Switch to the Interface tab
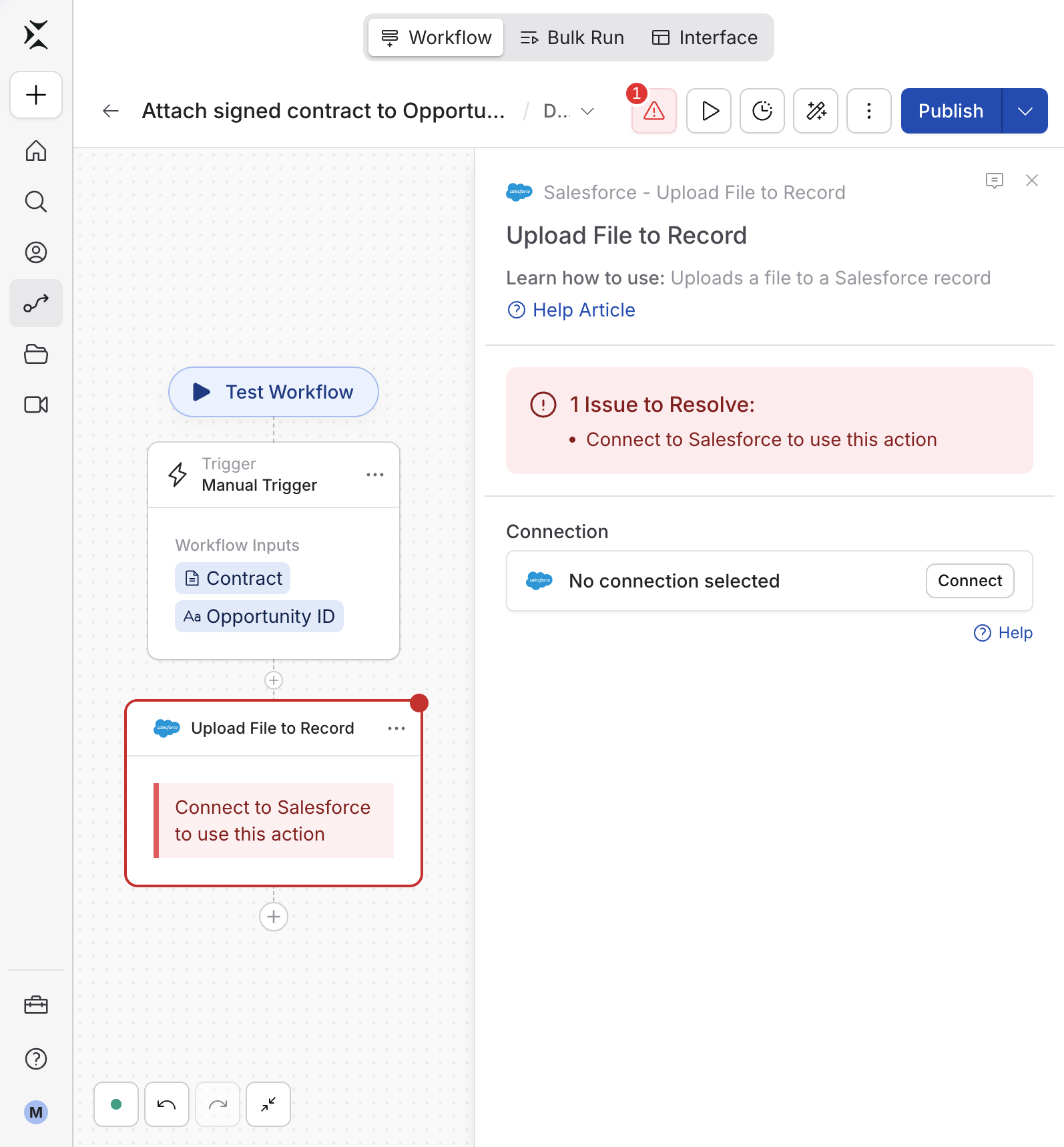Screen dimensions: 1064x1147 coord(705,37)
